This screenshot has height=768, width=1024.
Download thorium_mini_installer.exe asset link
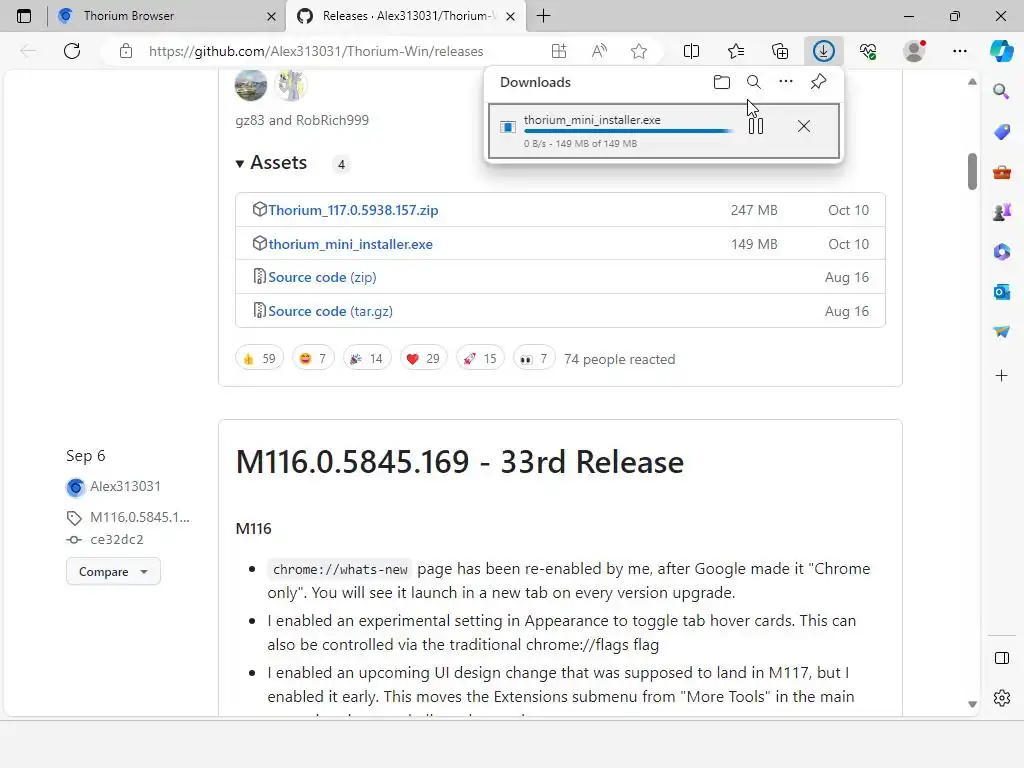350,244
